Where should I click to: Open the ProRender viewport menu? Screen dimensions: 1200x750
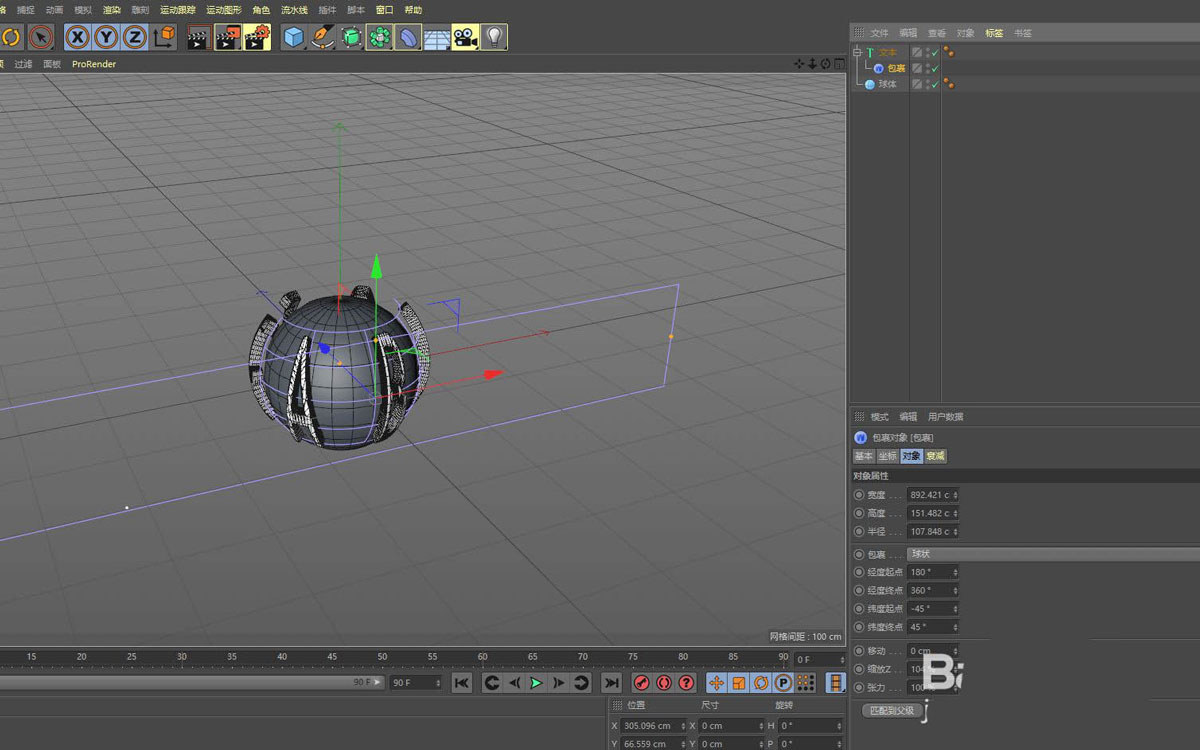94,64
